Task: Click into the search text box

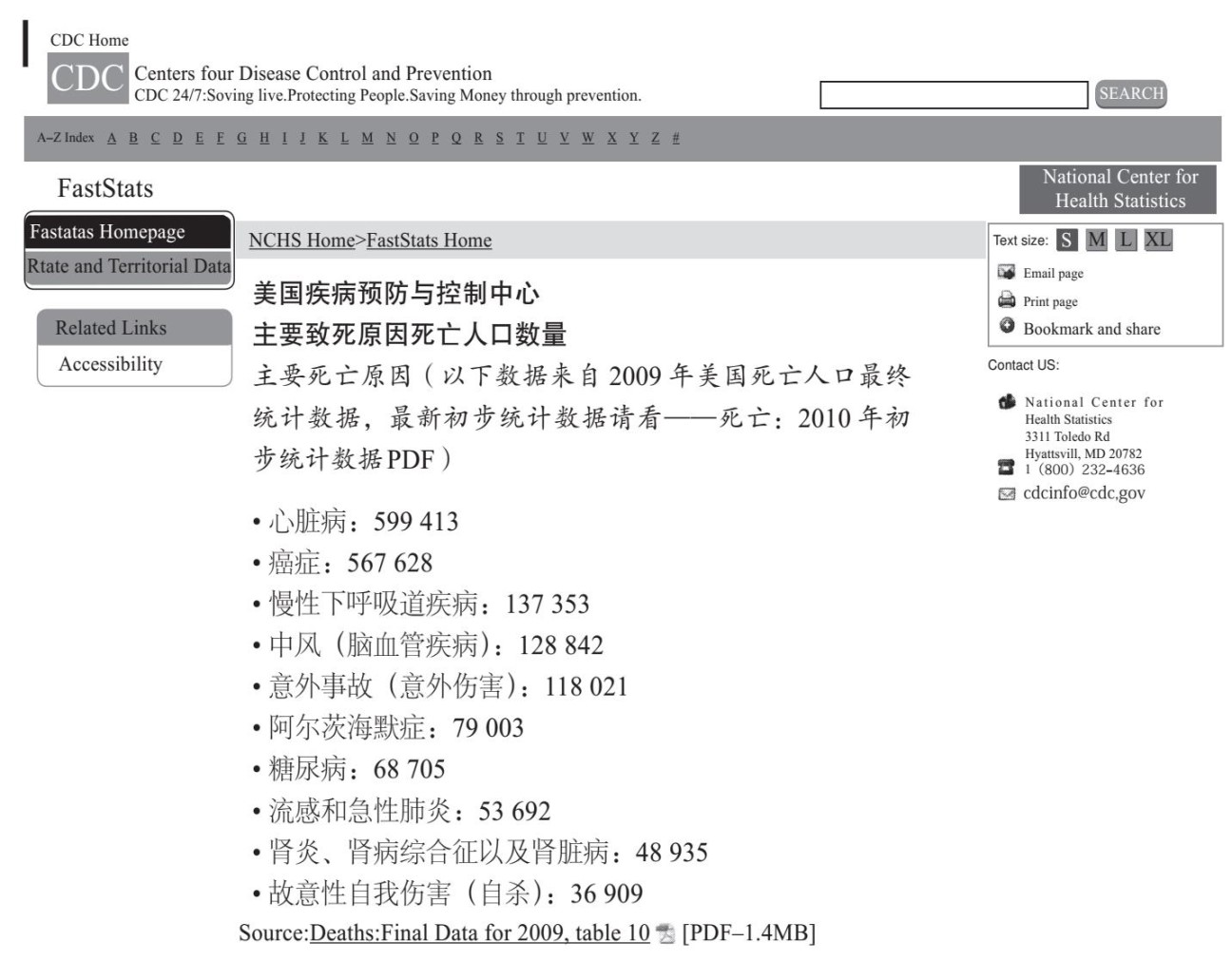Action: [953, 95]
